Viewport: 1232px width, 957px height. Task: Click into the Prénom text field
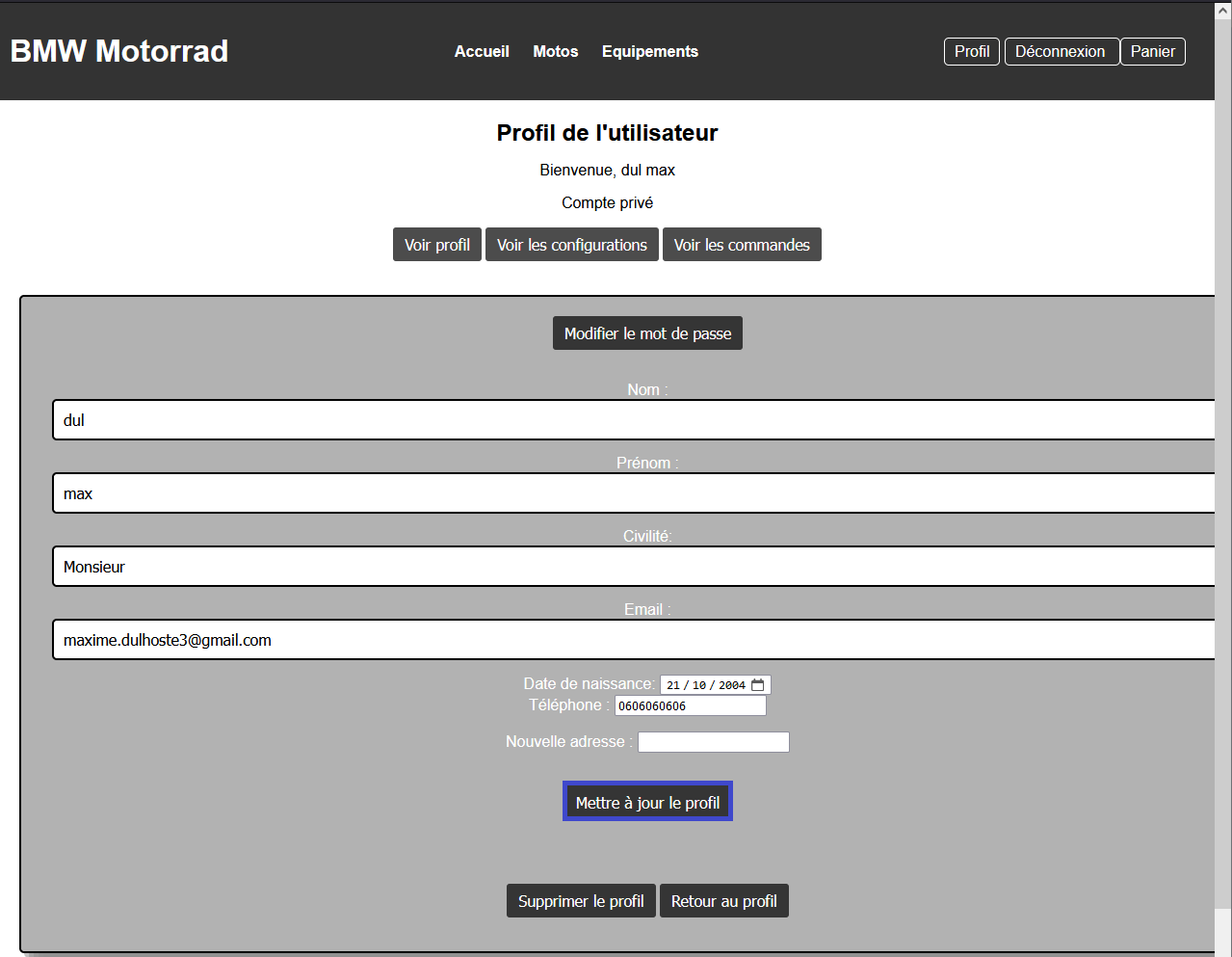coord(634,493)
